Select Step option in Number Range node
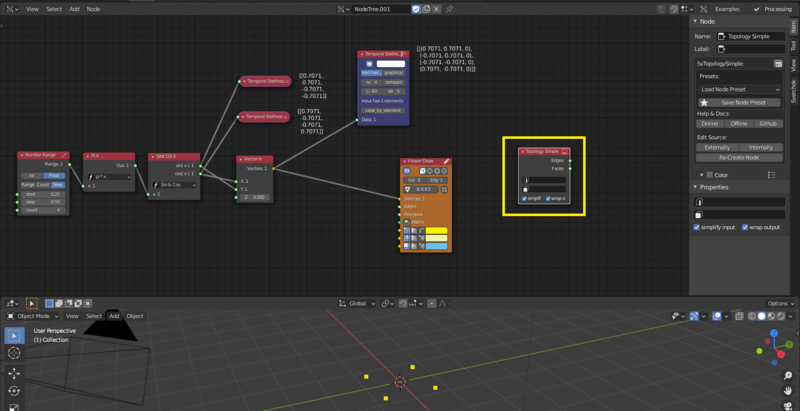This screenshot has width=800, height=411. coord(58,185)
